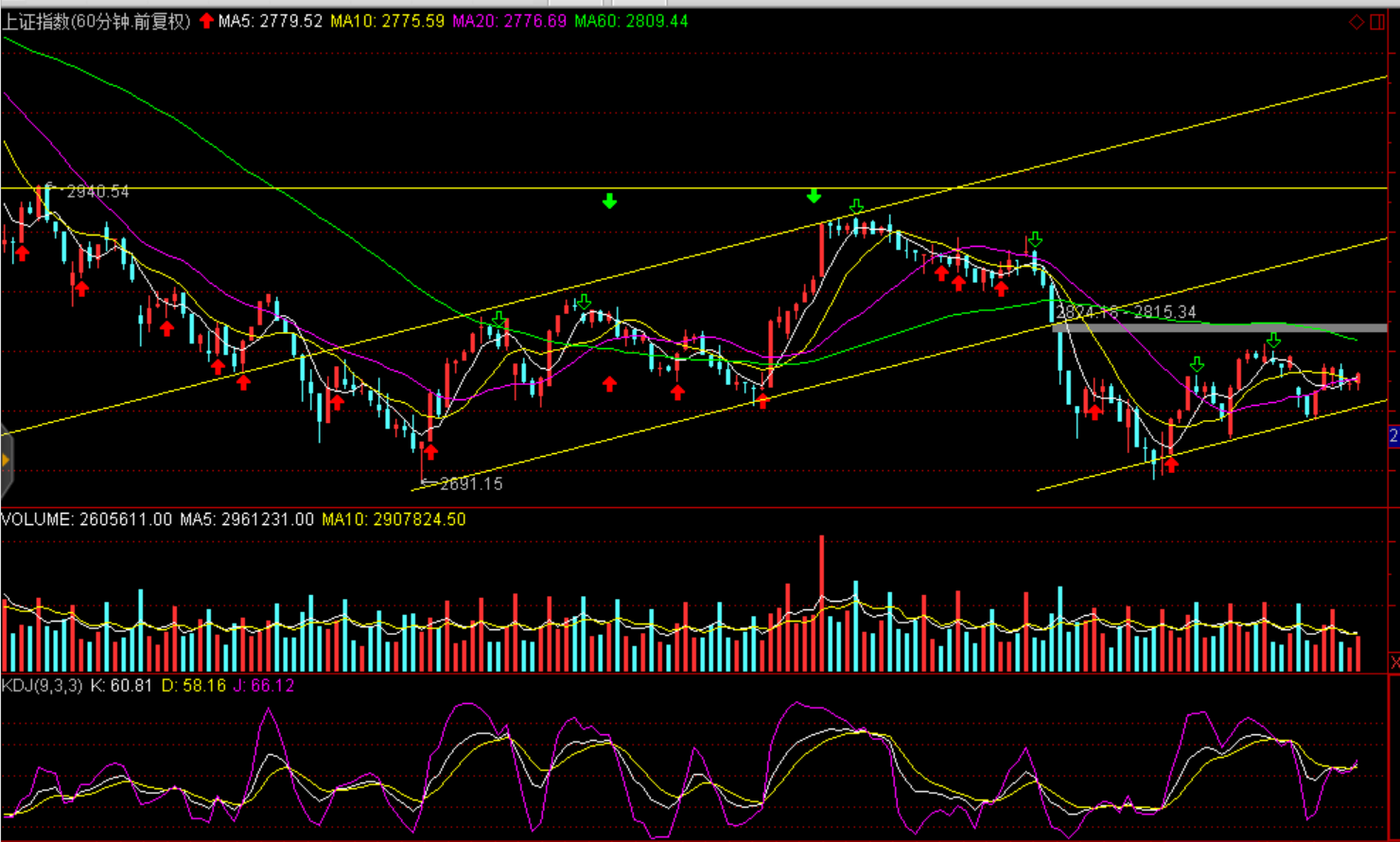Select the gray gap bar labeled 2824.16 - 2815.34

(1220, 327)
